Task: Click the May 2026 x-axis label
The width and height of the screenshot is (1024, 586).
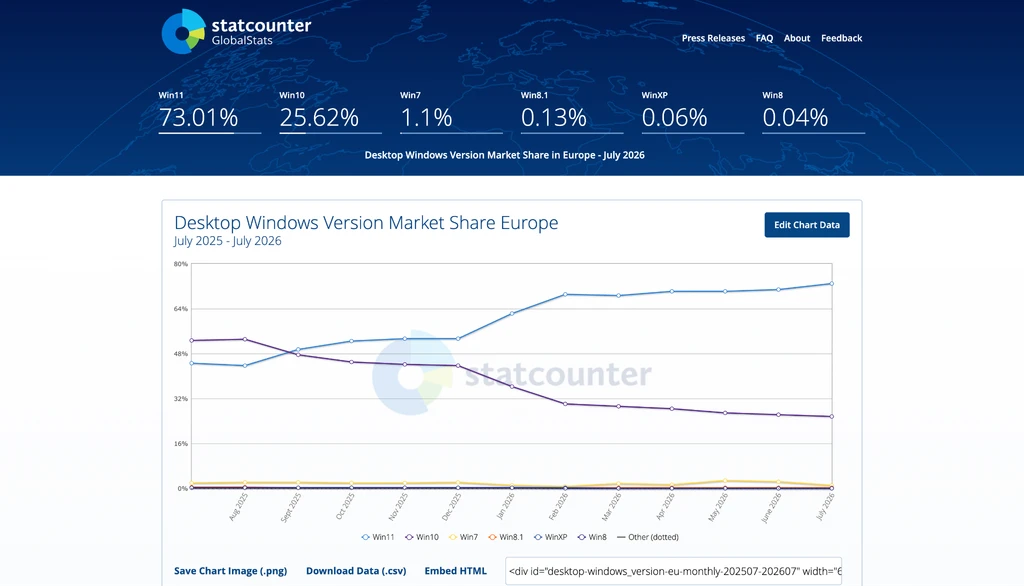Action: tap(718, 507)
